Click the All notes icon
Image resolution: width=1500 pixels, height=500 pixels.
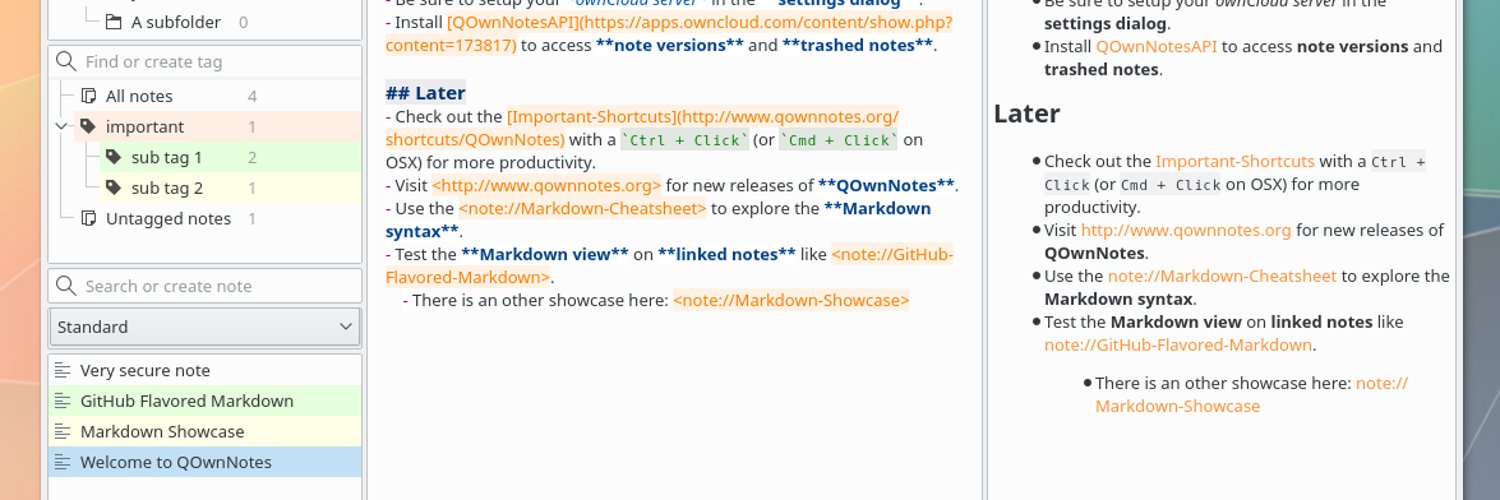[88, 96]
